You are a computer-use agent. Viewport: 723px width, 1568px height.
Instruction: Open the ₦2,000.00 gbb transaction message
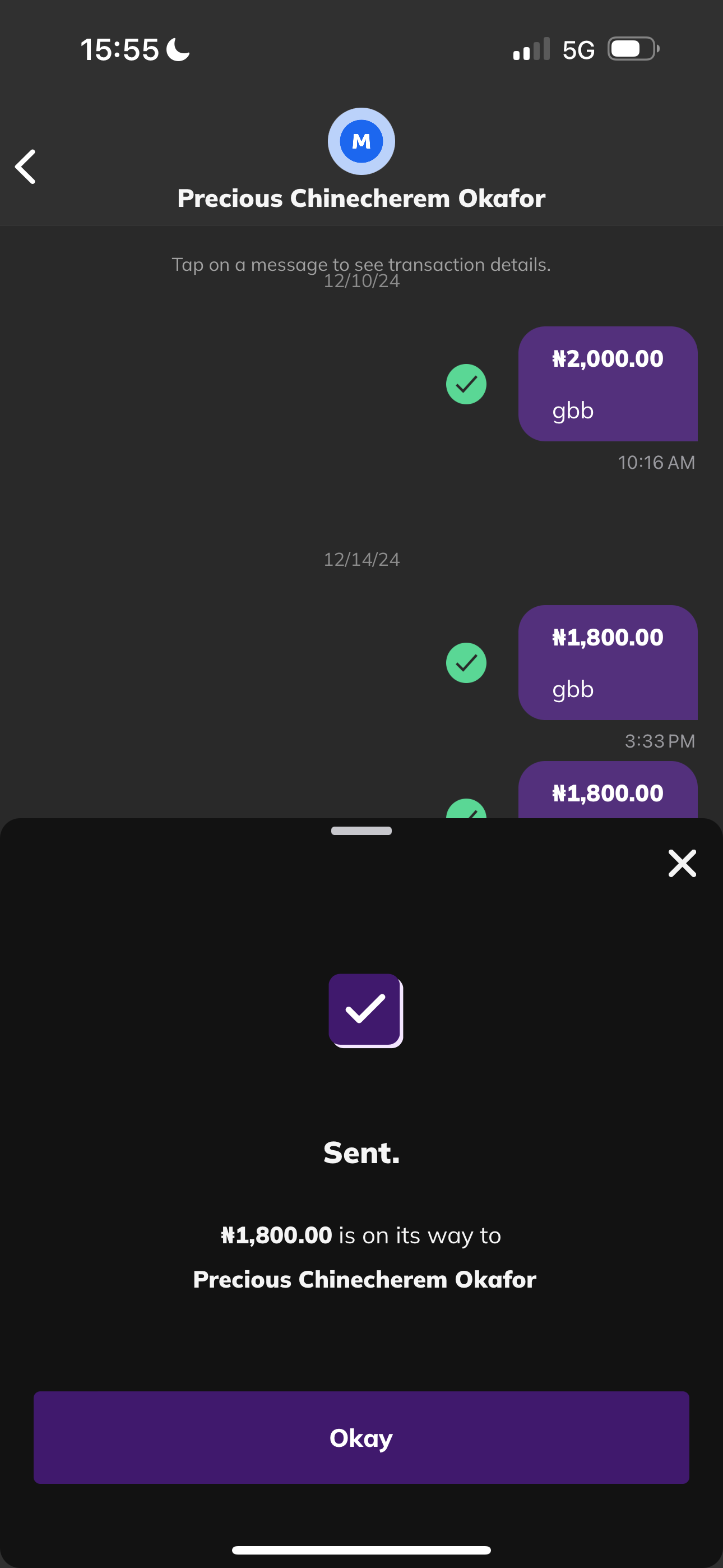tap(608, 384)
